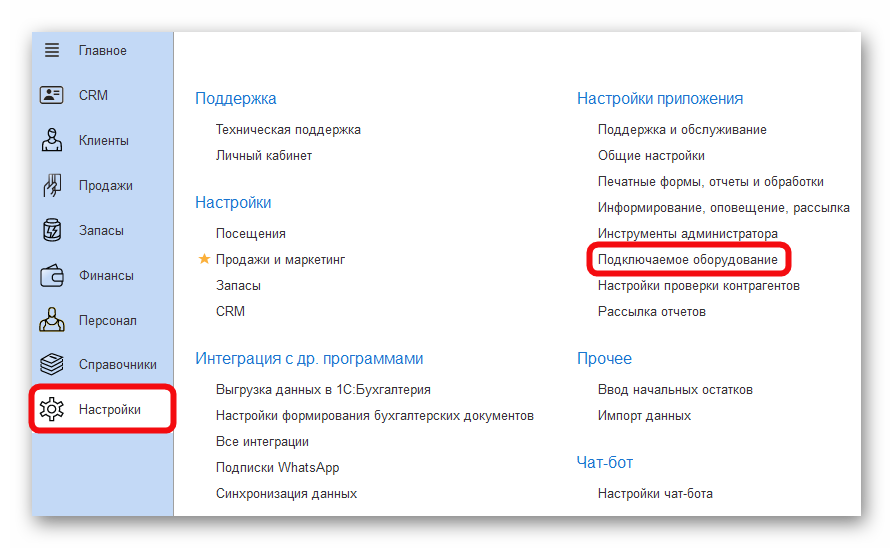Open Инструменты администратора
This screenshot has width=893, height=548.
tap(687, 234)
